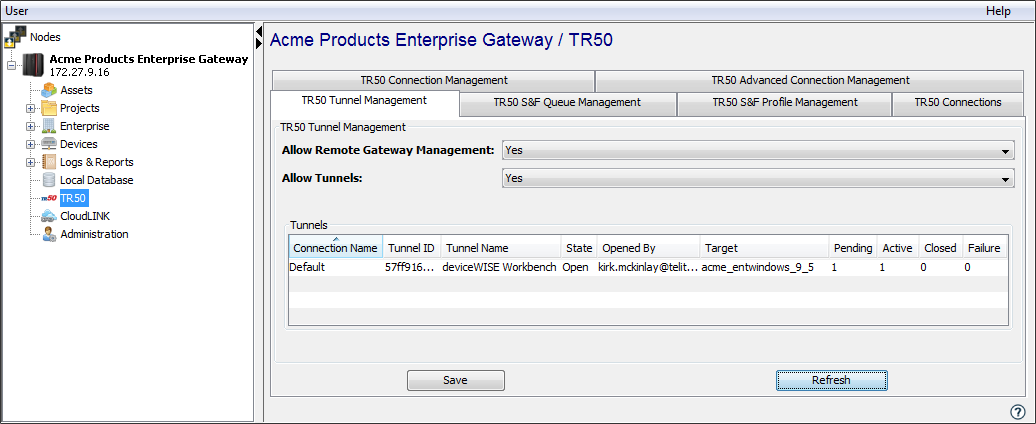Open Allow Remote Gateway Management dropdown
This screenshot has width=1036, height=424.
pyautogui.click(x=758, y=151)
